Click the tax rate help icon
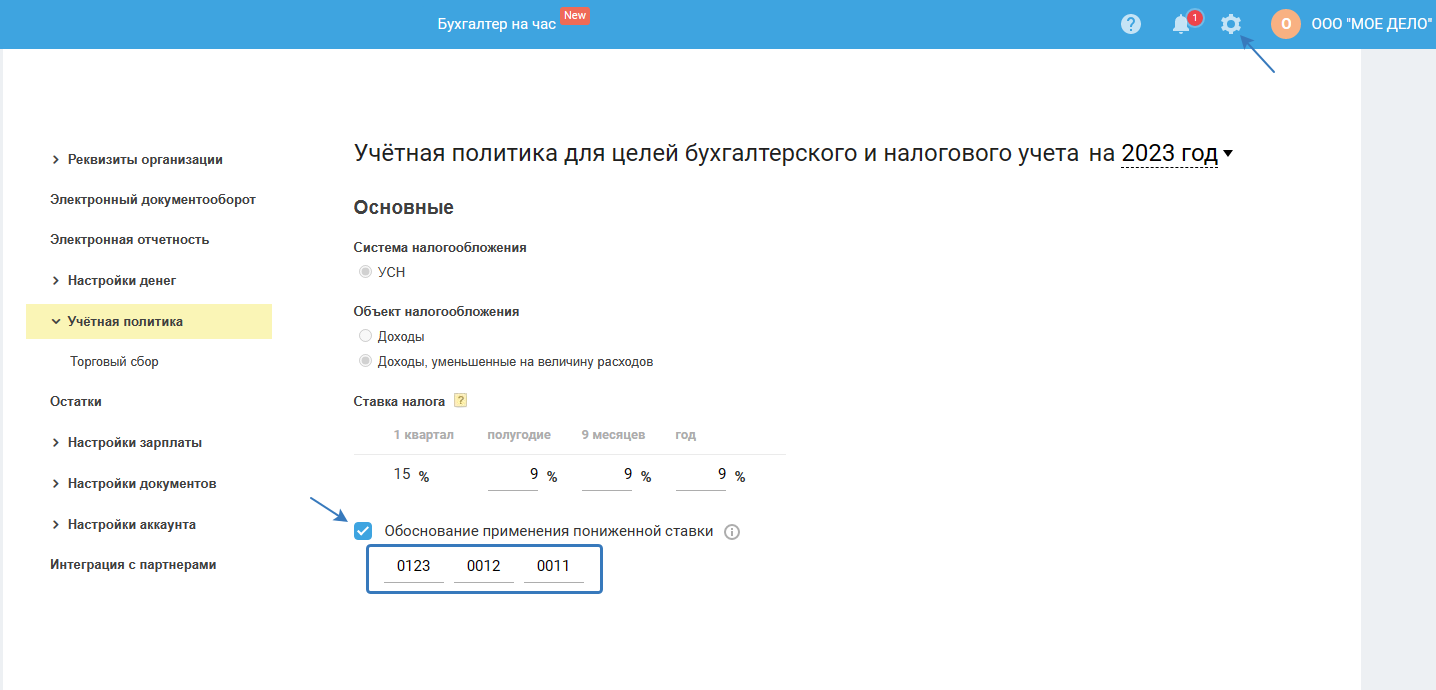This screenshot has width=1436, height=690. click(461, 401)
